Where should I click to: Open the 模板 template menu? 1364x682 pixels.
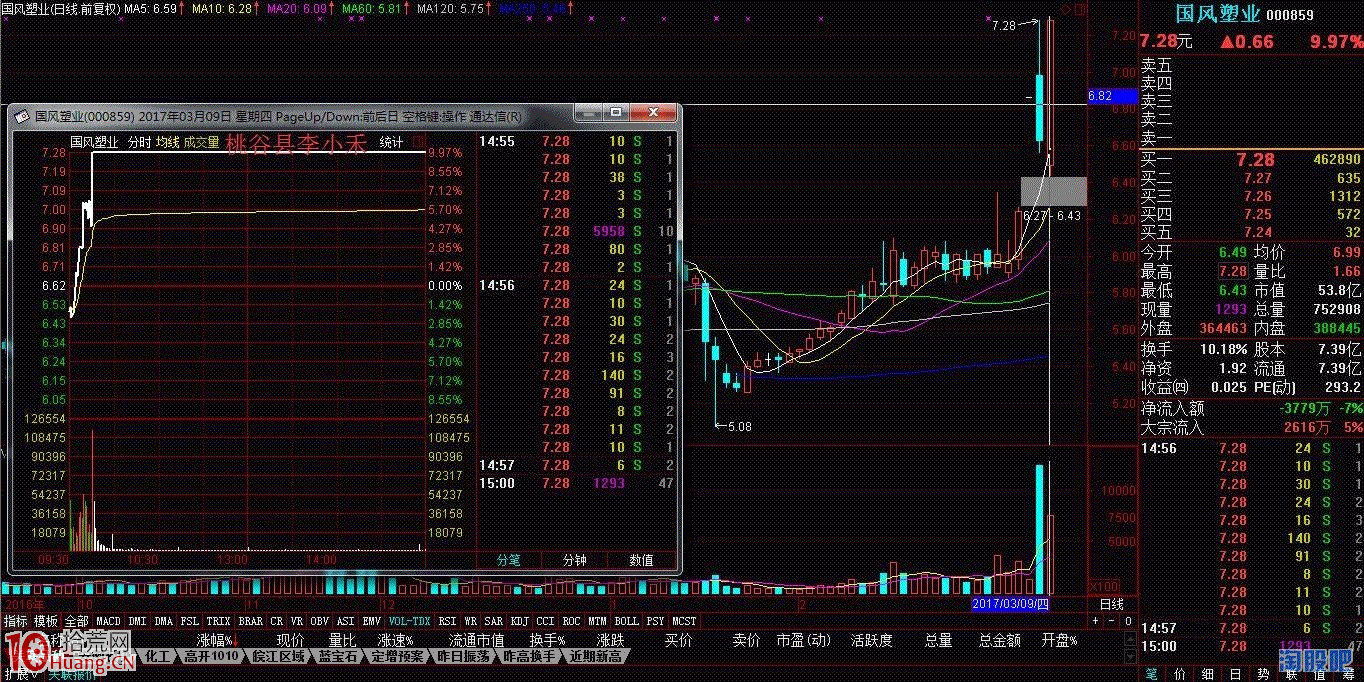coord(46,621)
